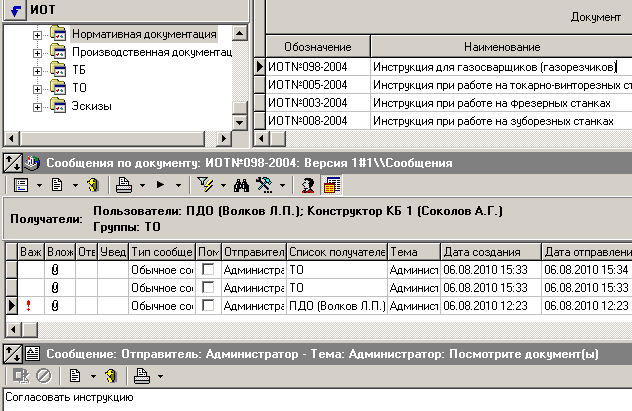Click the back arrow icon beside ИОТ

(15, 10)
